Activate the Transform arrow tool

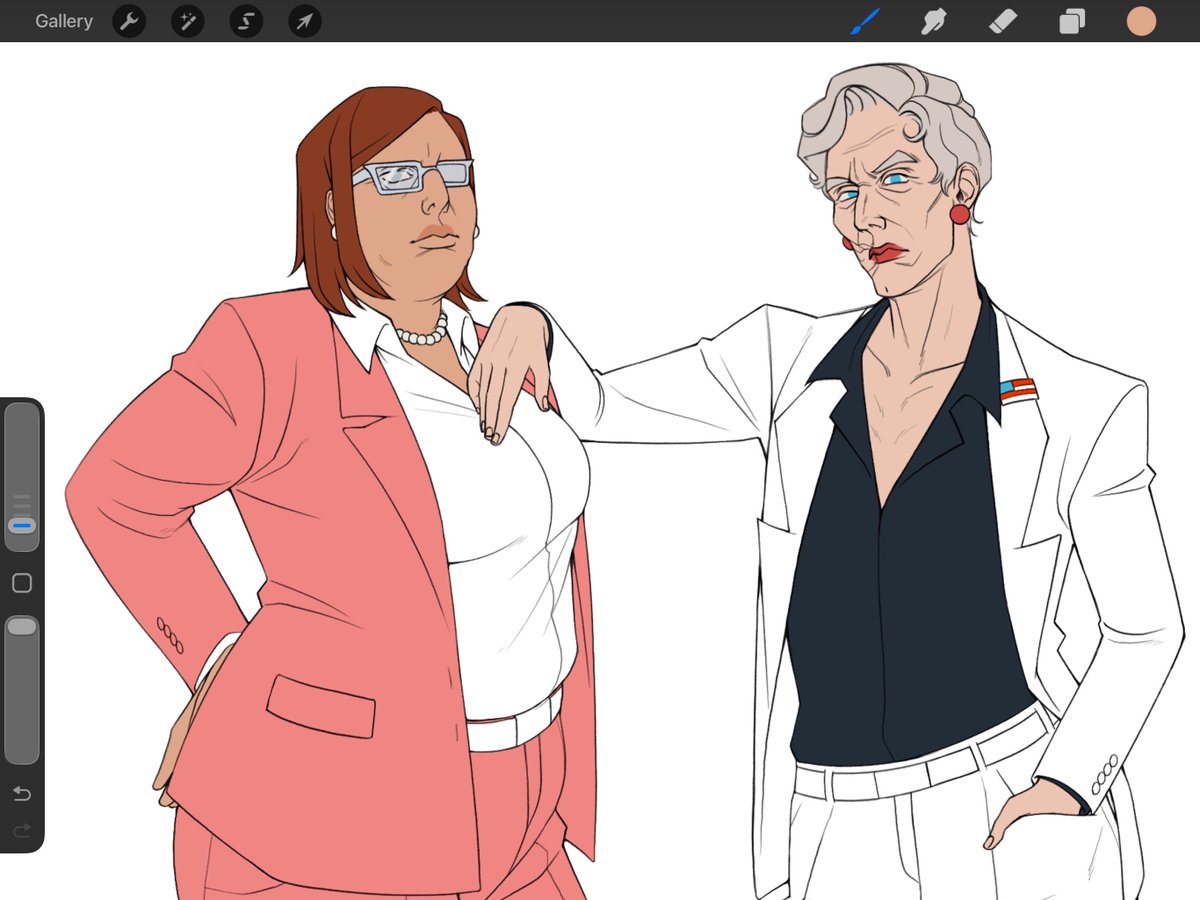tap(305, 21)
